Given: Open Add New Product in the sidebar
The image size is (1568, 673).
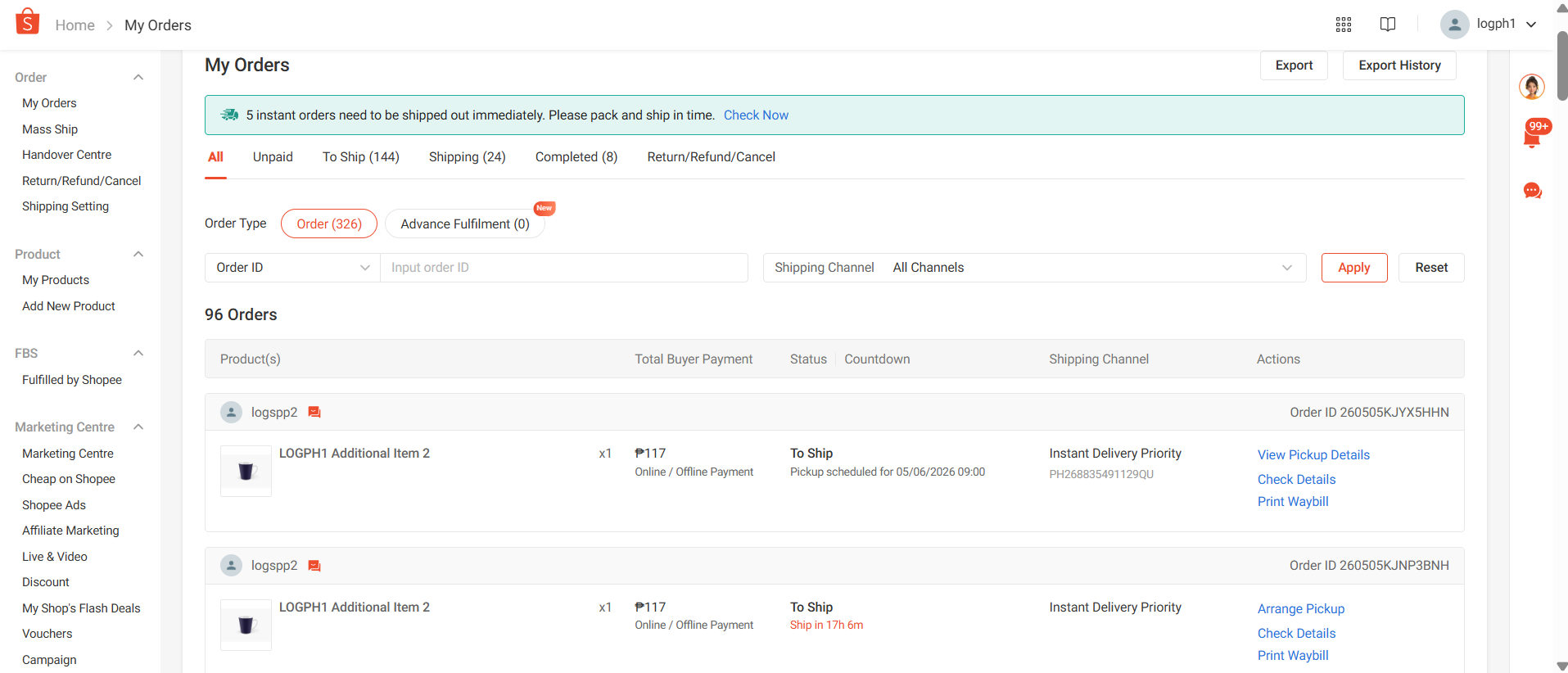Looking at the screenshot, I should pos(69,306).
